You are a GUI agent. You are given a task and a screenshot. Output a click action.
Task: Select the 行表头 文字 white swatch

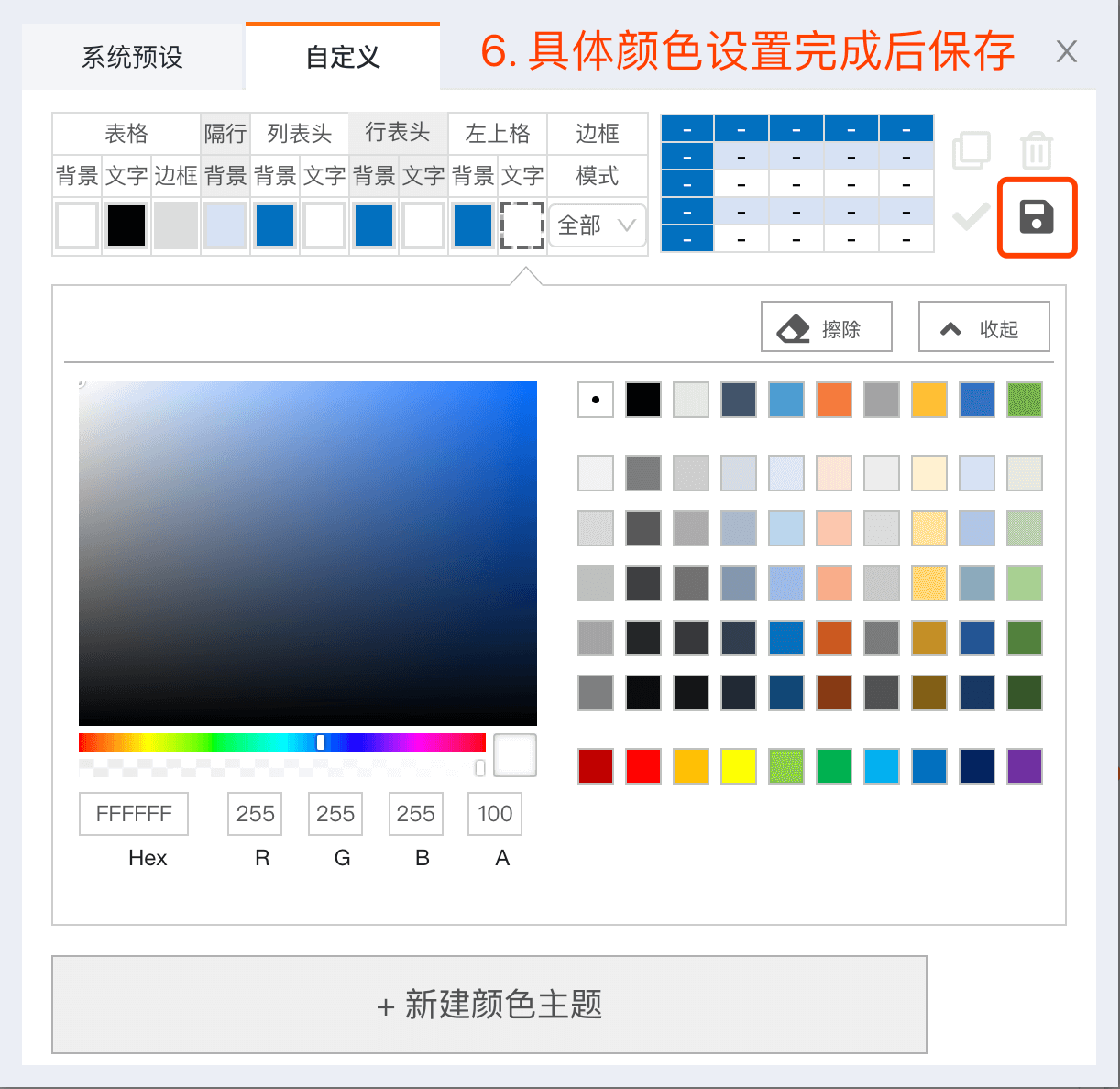point(423,225)
